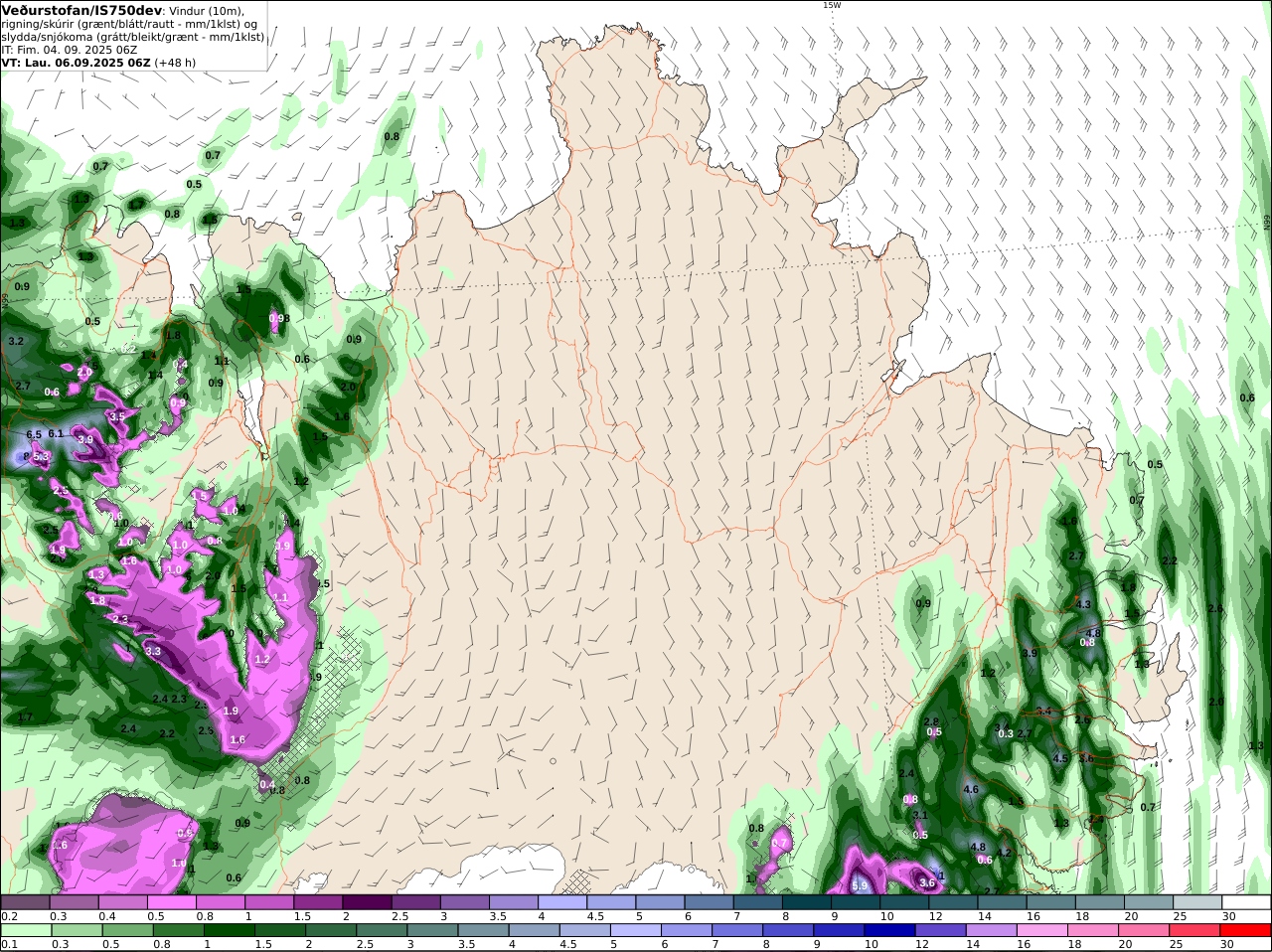Pick the white upper swatch after 30

click(x=1247, y=902)
